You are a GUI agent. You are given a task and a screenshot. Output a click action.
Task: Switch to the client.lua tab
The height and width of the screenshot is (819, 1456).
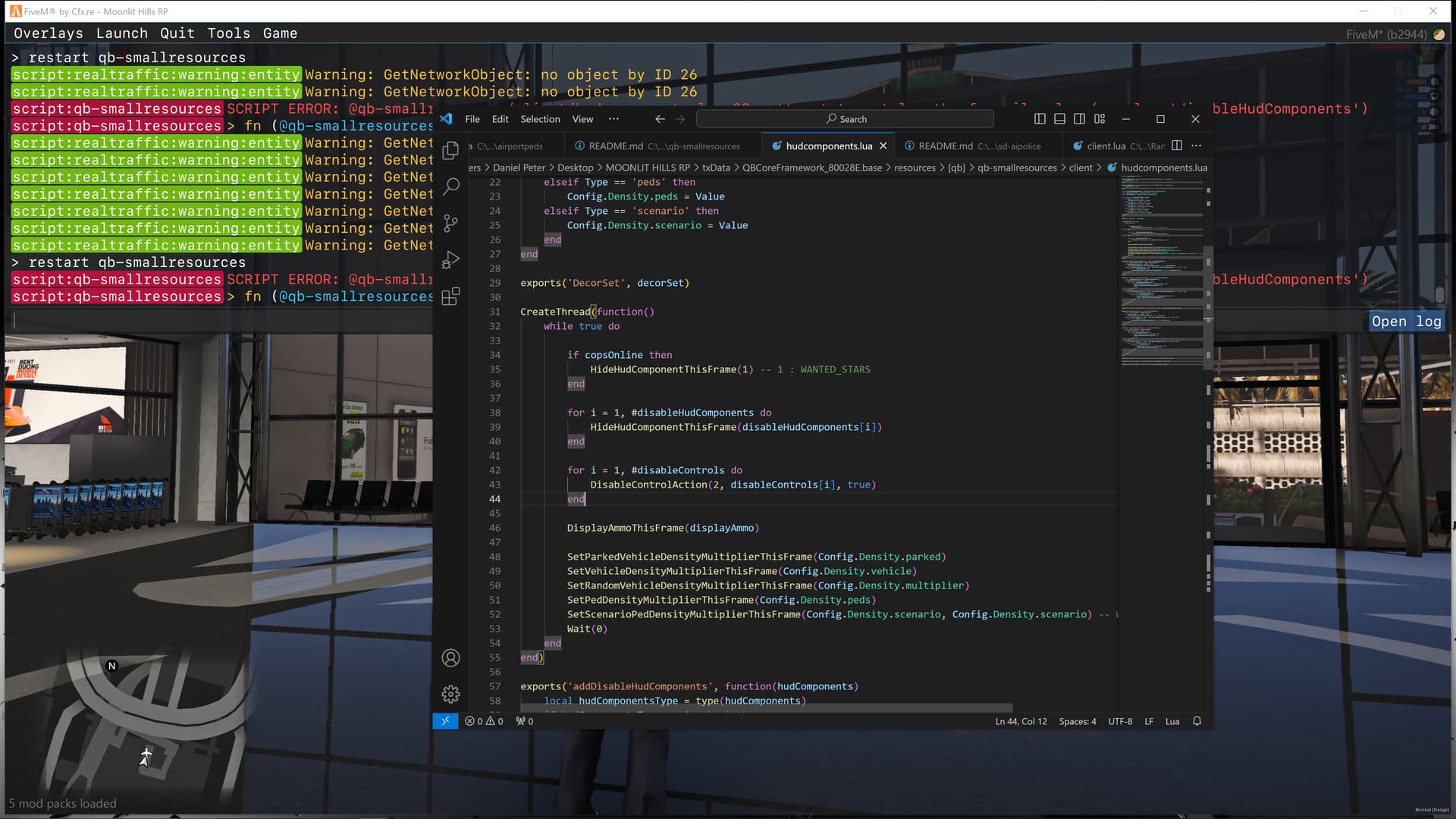pyautogui.click(x=1105, y=146)
